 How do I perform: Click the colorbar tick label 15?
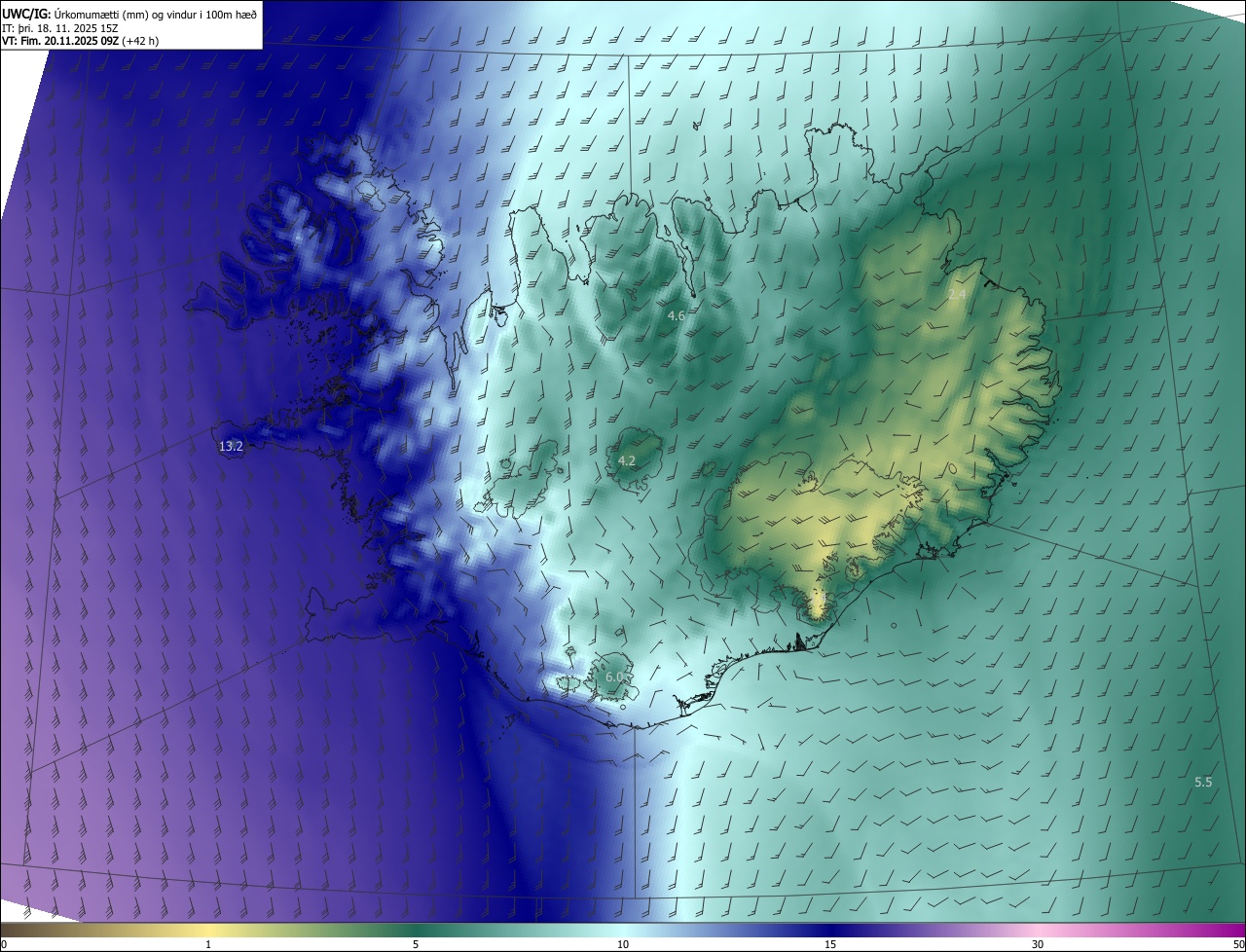point(830,944)
